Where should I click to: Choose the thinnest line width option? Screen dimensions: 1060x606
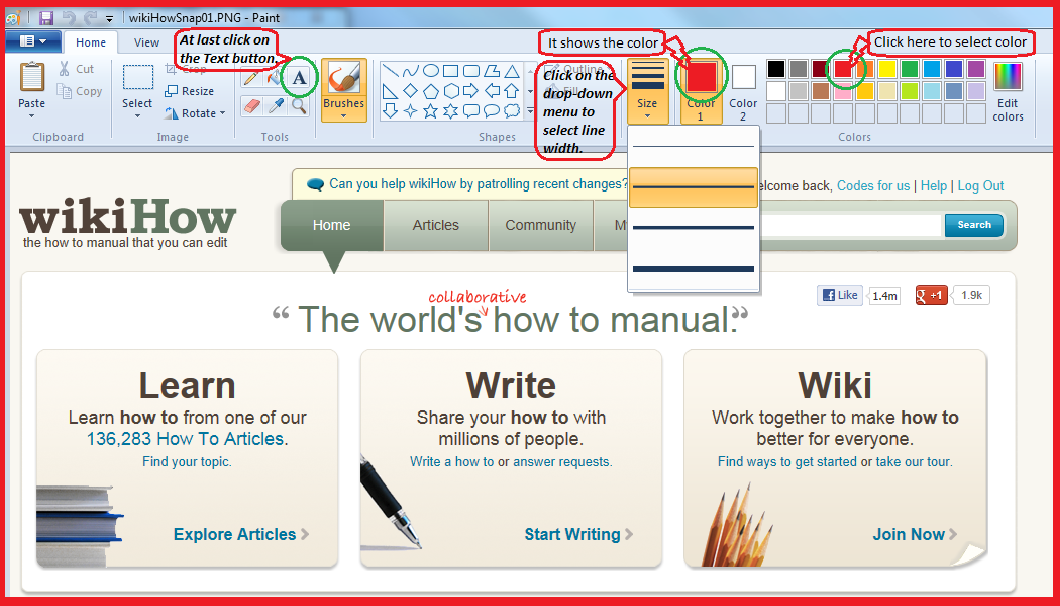(x=694, y=147)
